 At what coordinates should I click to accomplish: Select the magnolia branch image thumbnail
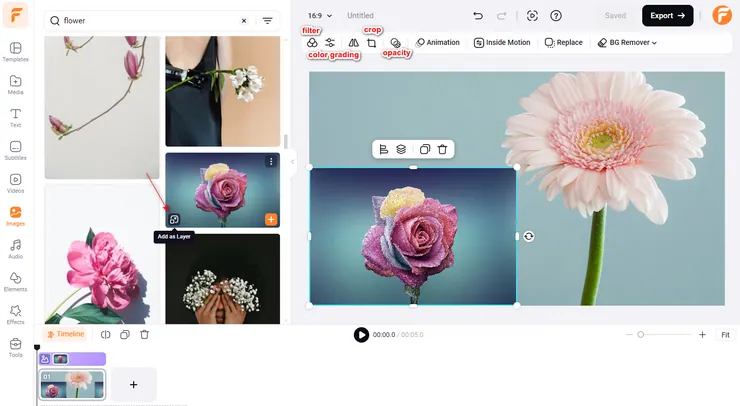point(102,108)
